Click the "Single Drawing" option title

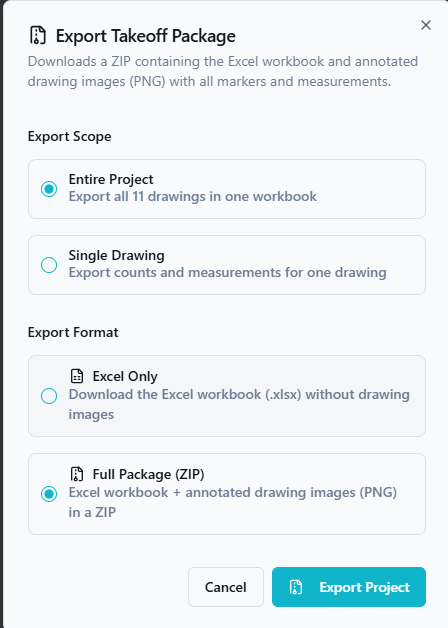117,255
